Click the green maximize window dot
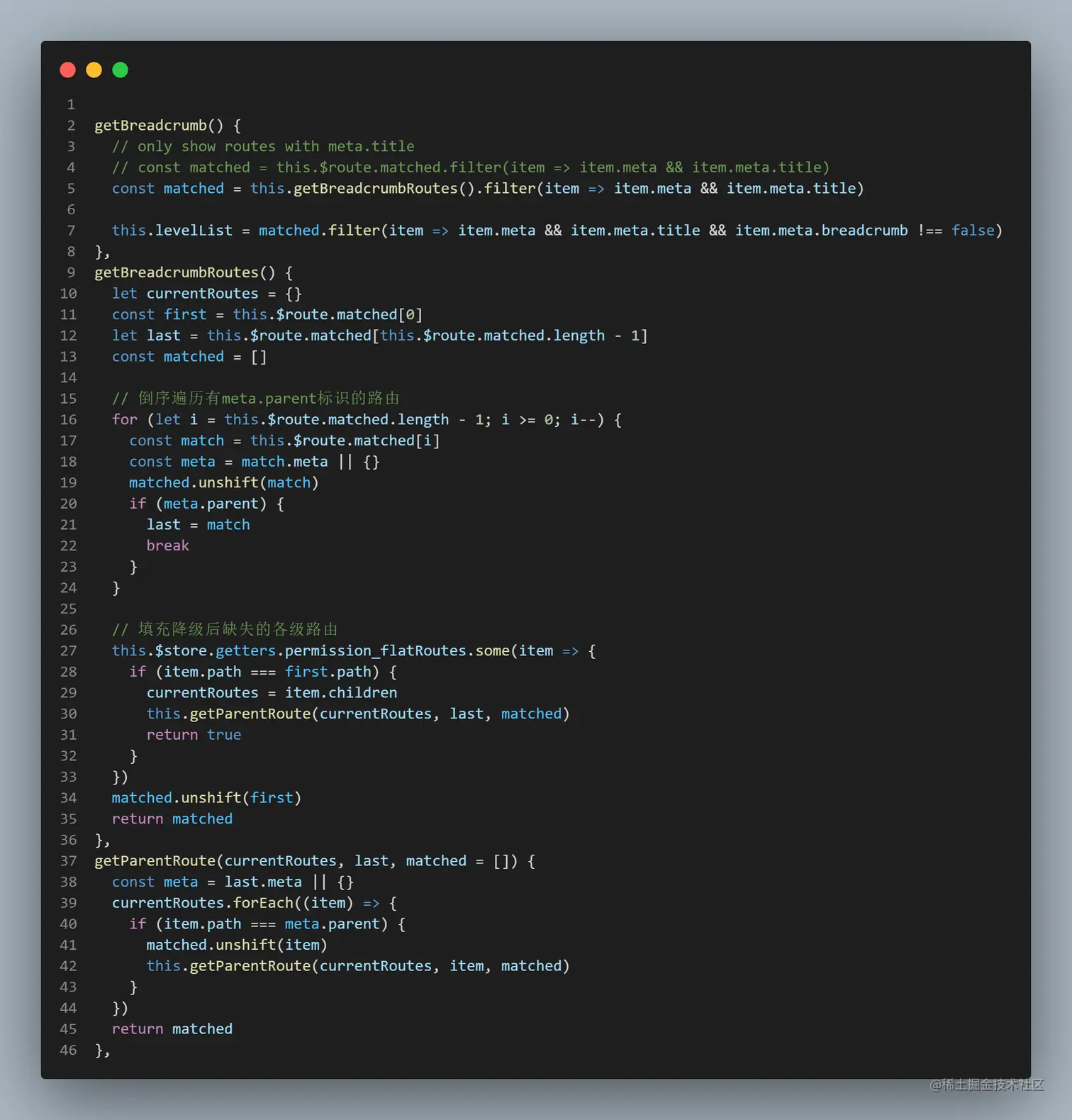The height and width of the screenshot is (1120, 1072). pos(120,70)
